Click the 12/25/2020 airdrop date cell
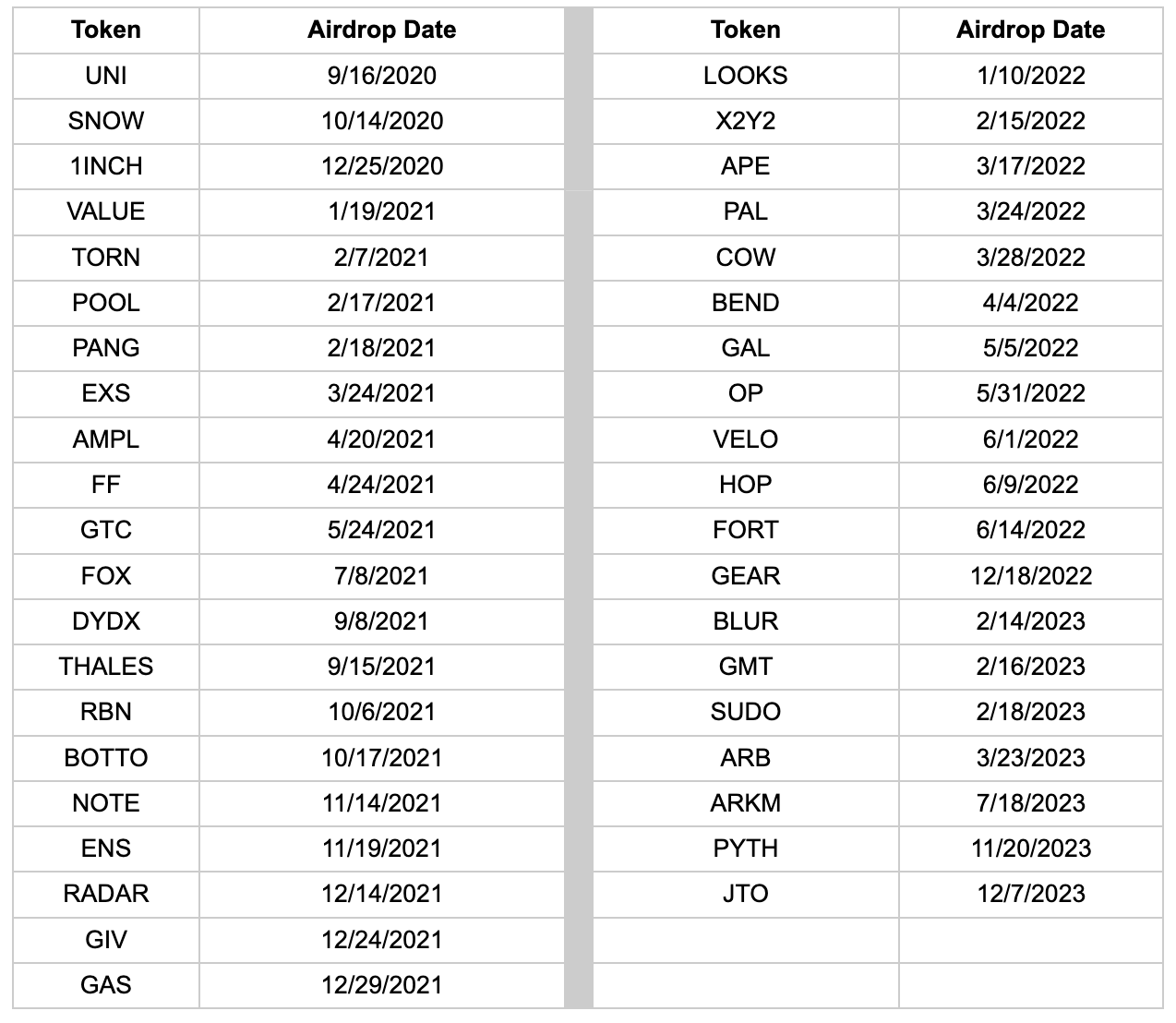1176x1023 pixels. click(381, 166)
